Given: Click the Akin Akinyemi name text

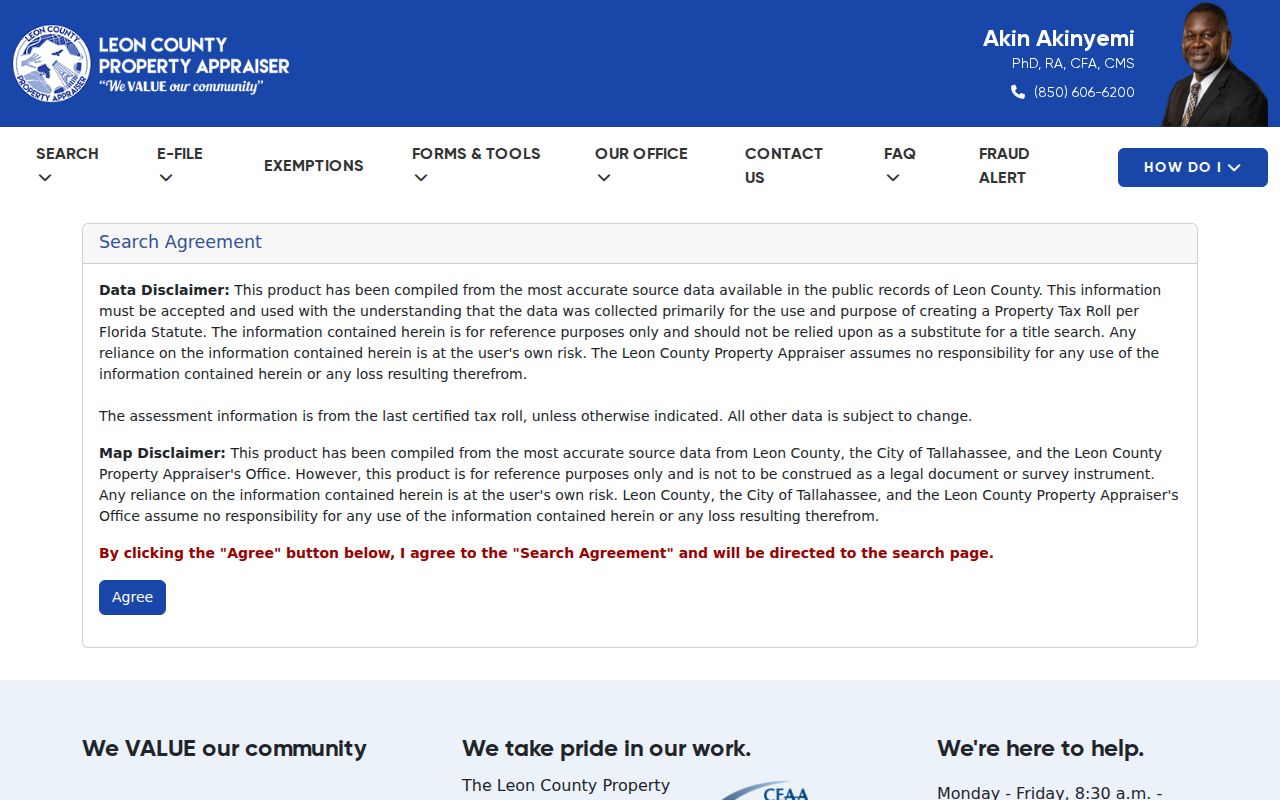Looking at the screenshot, I should click(x=1058, y=39).
